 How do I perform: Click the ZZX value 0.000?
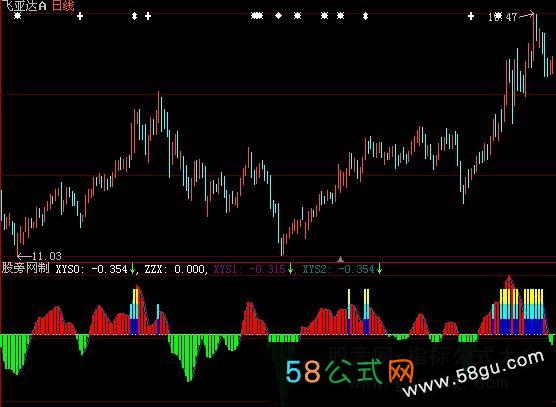[189, 269]
